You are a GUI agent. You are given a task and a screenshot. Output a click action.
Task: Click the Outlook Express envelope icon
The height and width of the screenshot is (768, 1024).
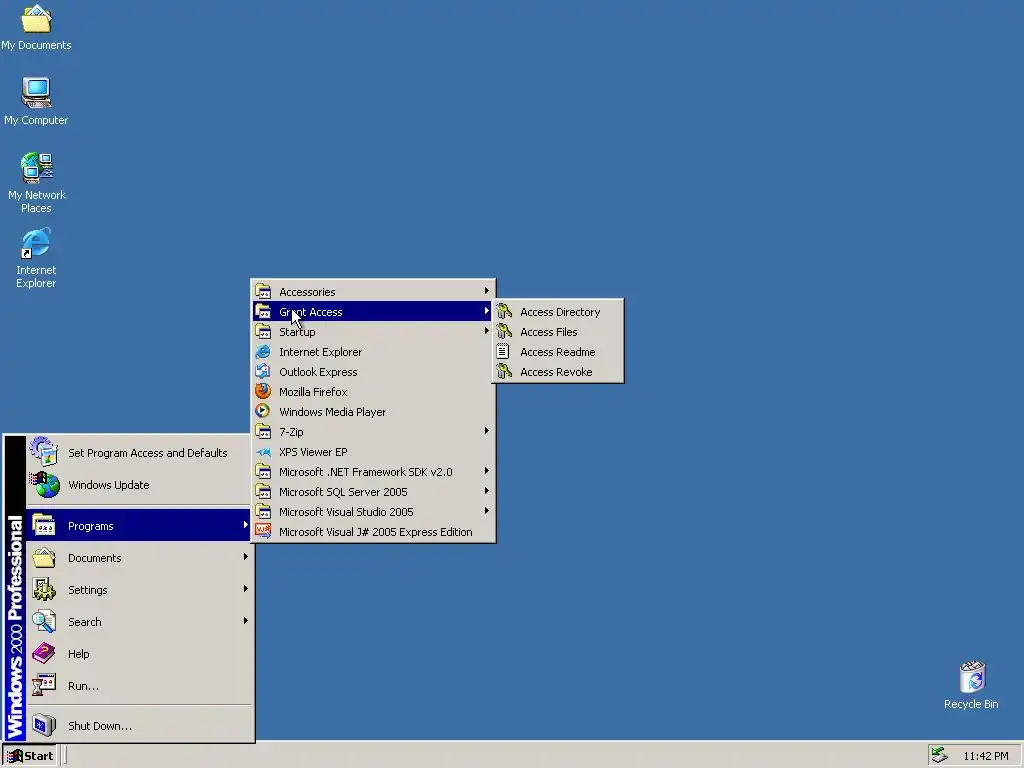[x=263, y=372]
